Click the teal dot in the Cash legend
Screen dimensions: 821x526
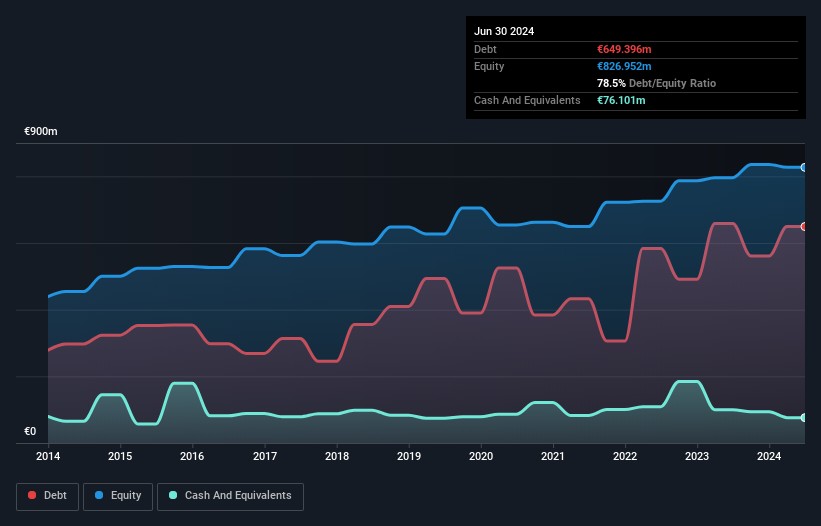173,495
